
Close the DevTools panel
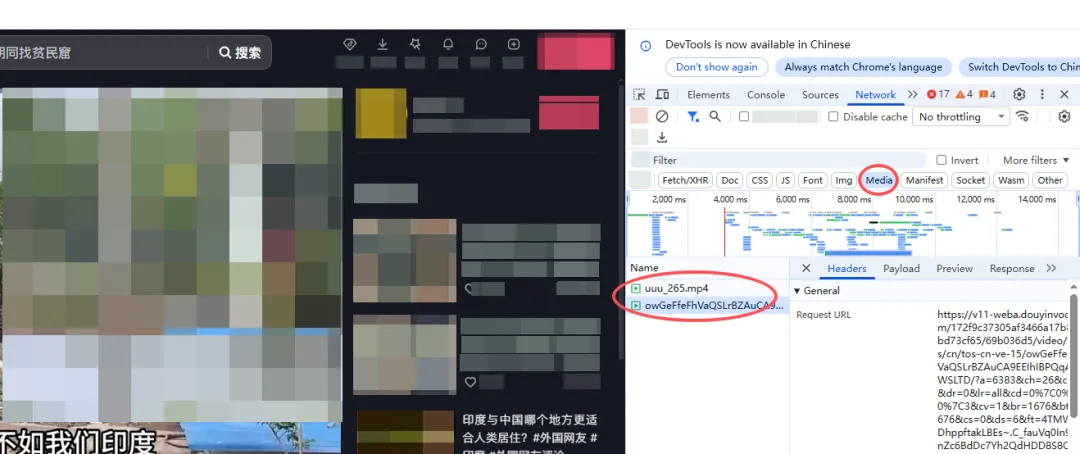pos(1064,94)
